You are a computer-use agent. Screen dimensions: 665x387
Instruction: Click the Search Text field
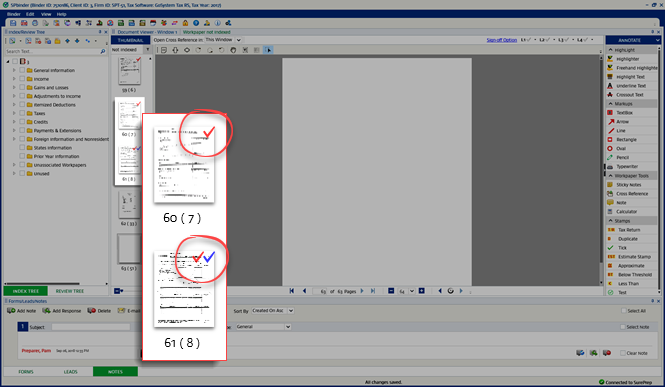[x=53, y=51]
